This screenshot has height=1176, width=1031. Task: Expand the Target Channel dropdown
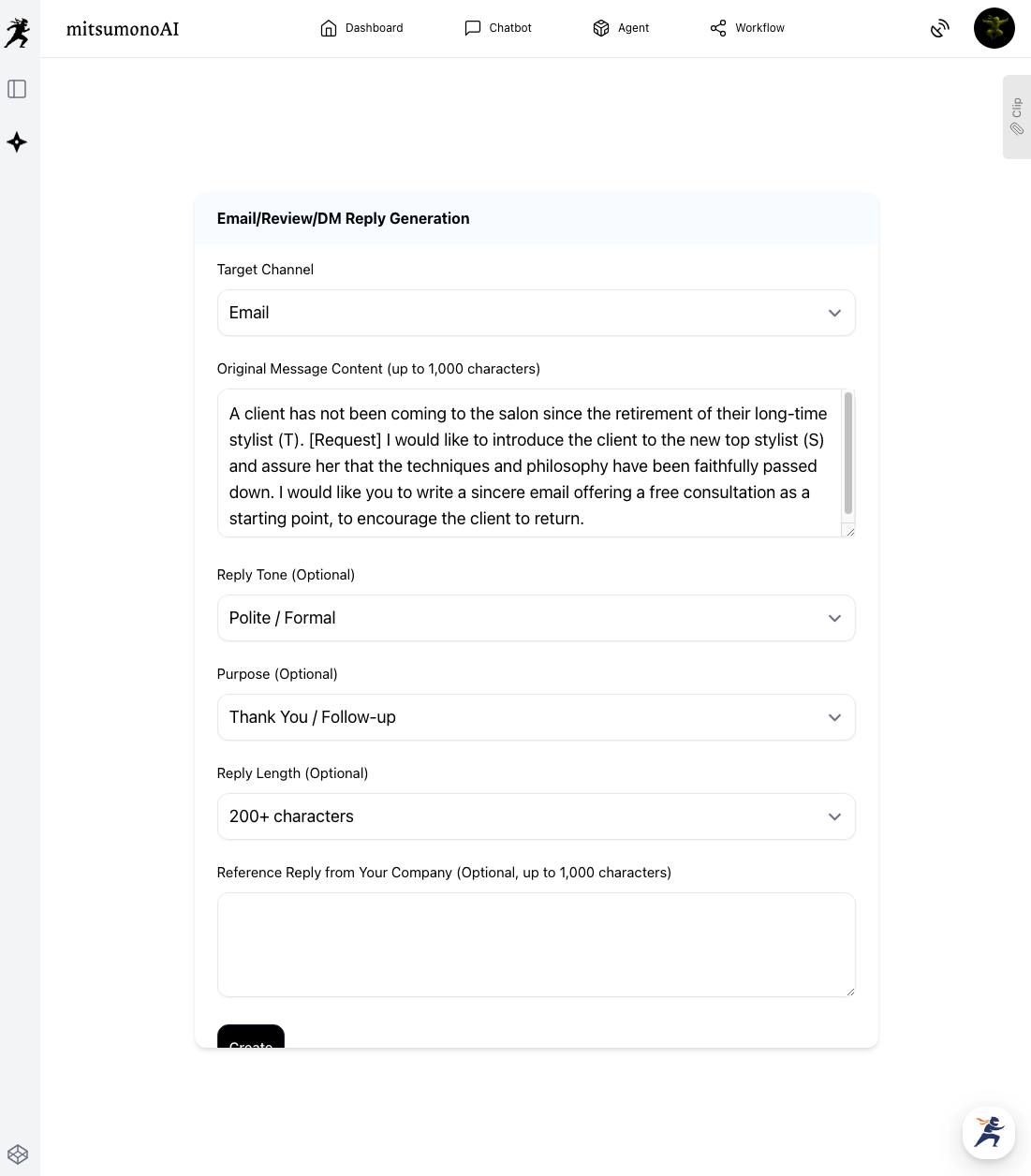pyautogui.click(x=536, y=313)
